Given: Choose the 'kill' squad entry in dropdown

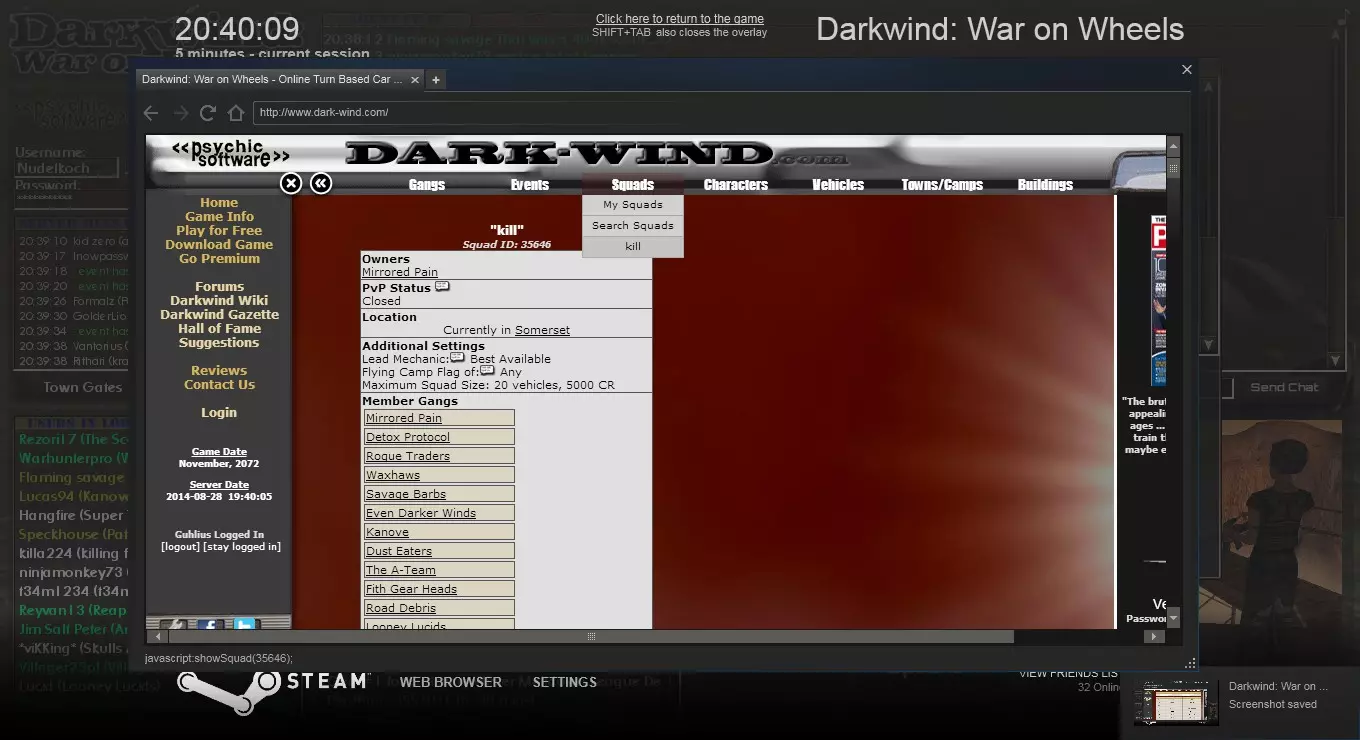Looking at the screenshot, I should pos(633,247).
